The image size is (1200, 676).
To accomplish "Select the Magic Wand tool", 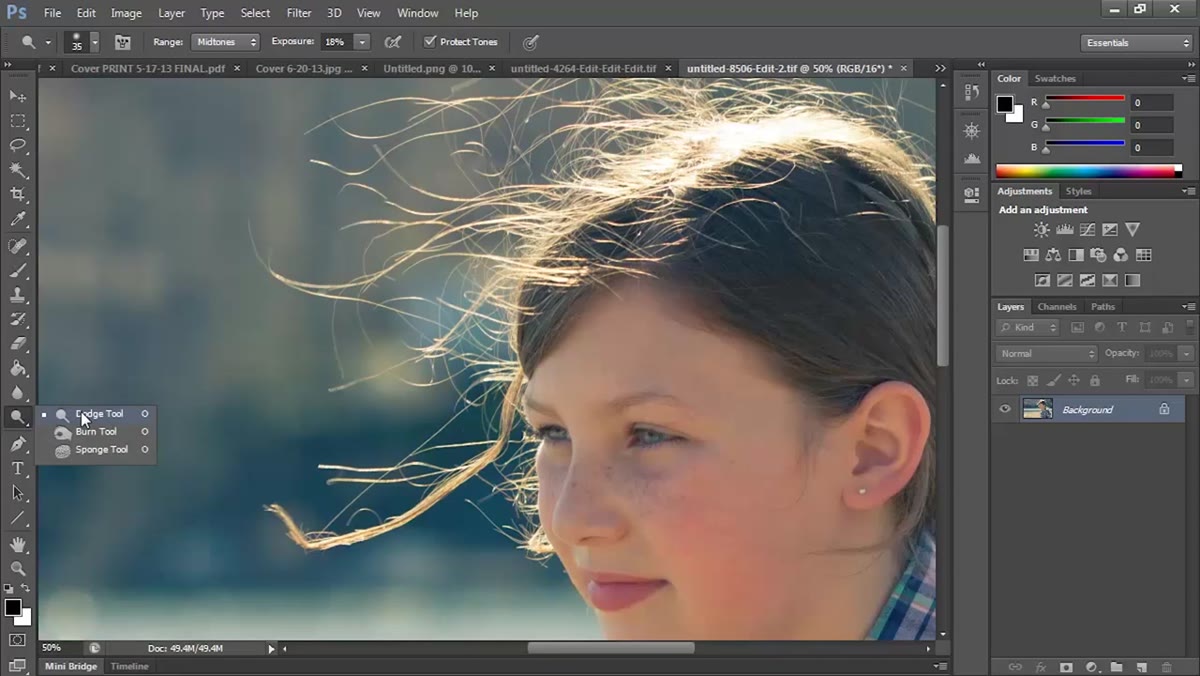I will coord(18,171).
